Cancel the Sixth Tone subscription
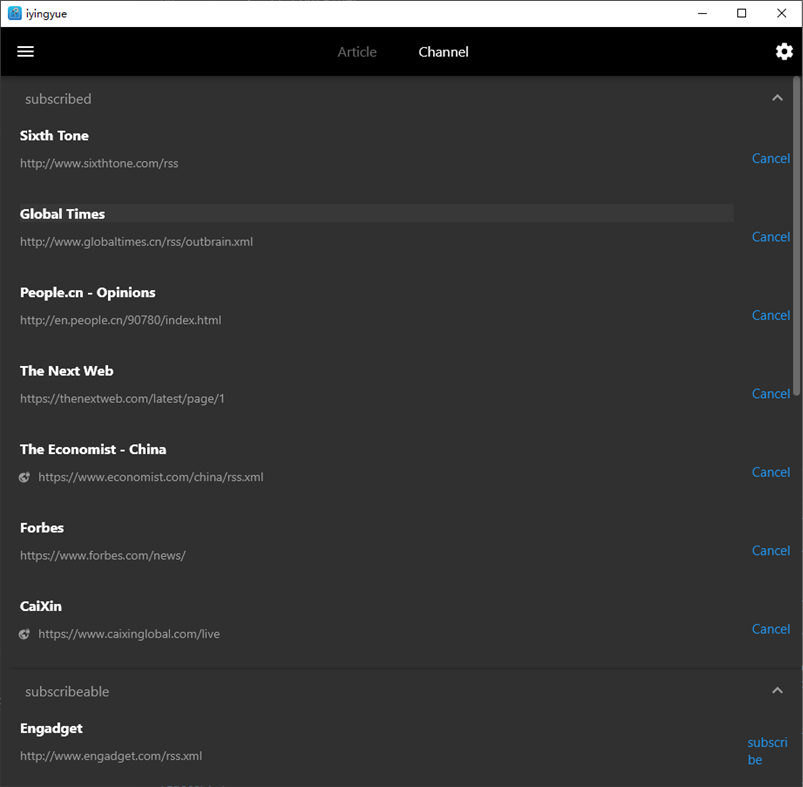Viewport: 803px width, 787px height. 771,158
